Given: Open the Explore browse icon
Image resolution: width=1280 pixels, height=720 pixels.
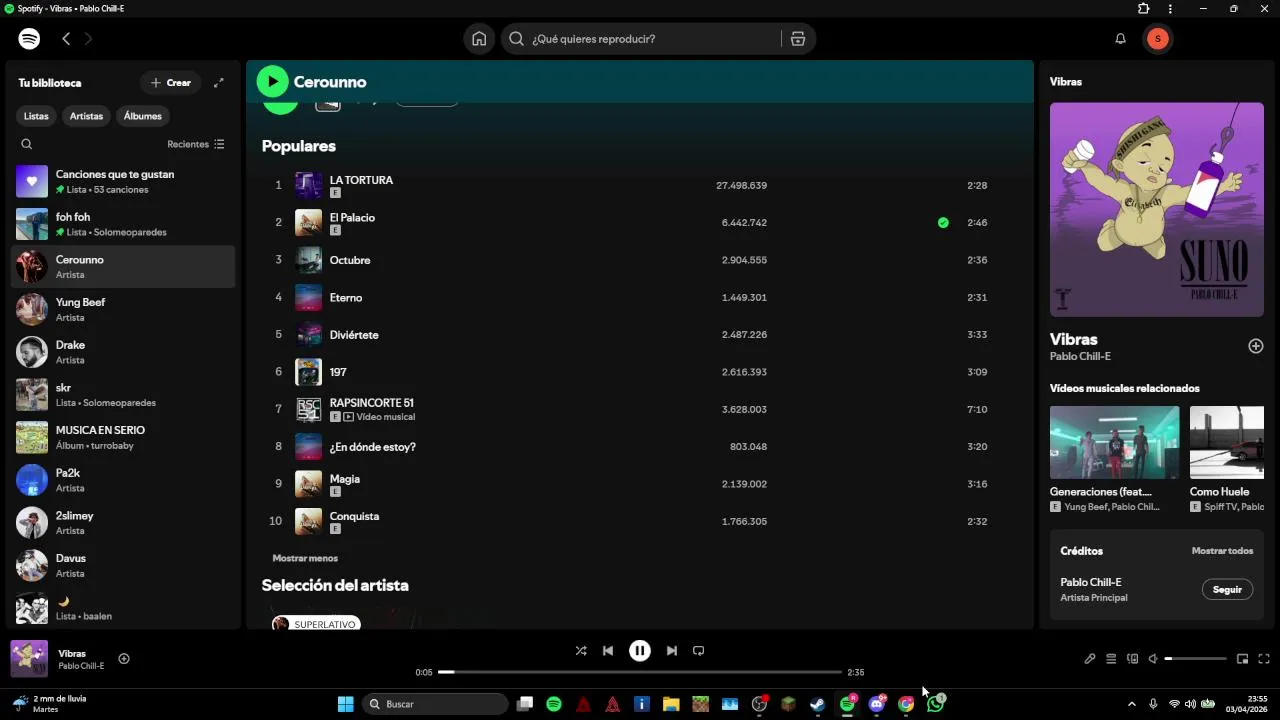Looking at the screenshot, I should click(797, 39).
